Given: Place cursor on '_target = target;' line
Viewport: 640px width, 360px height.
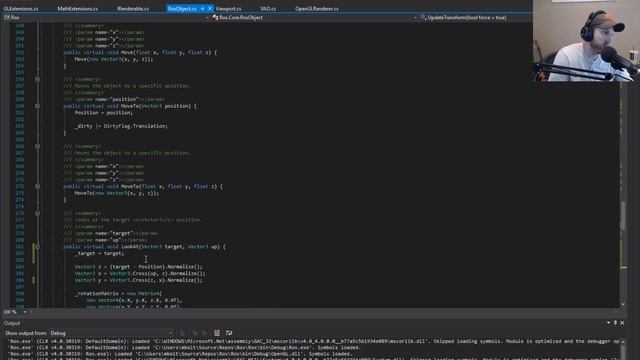Looking at the screenshot, I should click(x=99, y=253).
